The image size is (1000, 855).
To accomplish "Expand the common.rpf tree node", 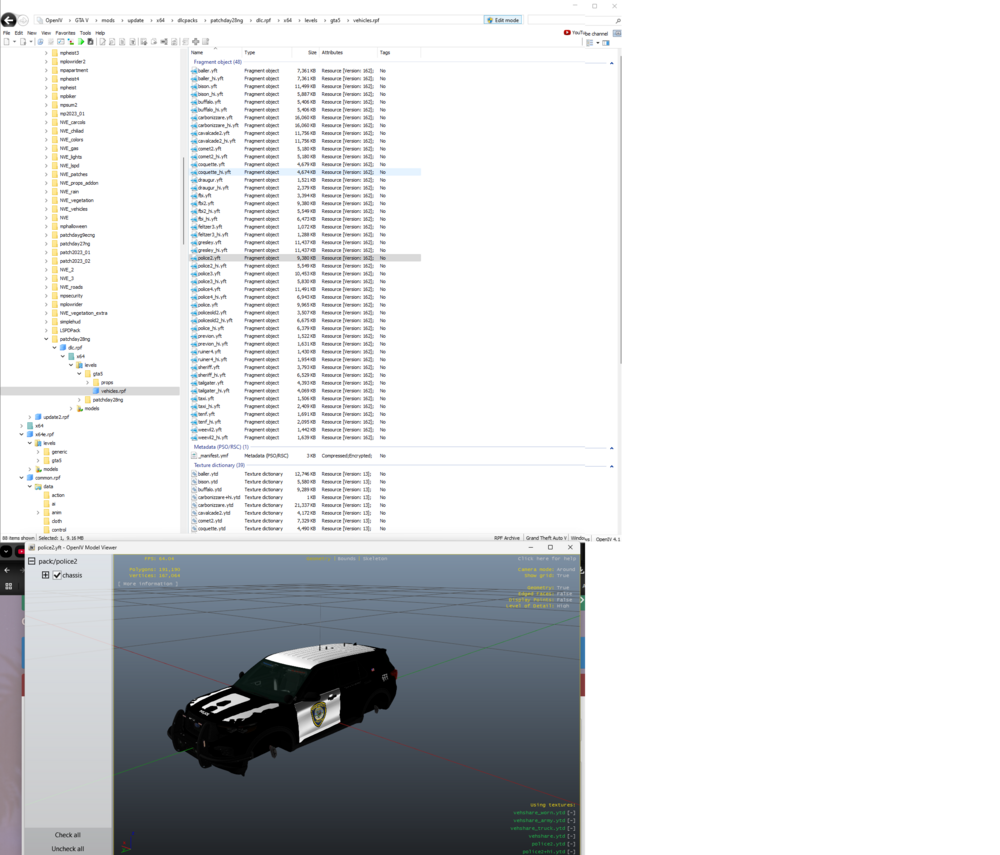I will pos(20,477).
